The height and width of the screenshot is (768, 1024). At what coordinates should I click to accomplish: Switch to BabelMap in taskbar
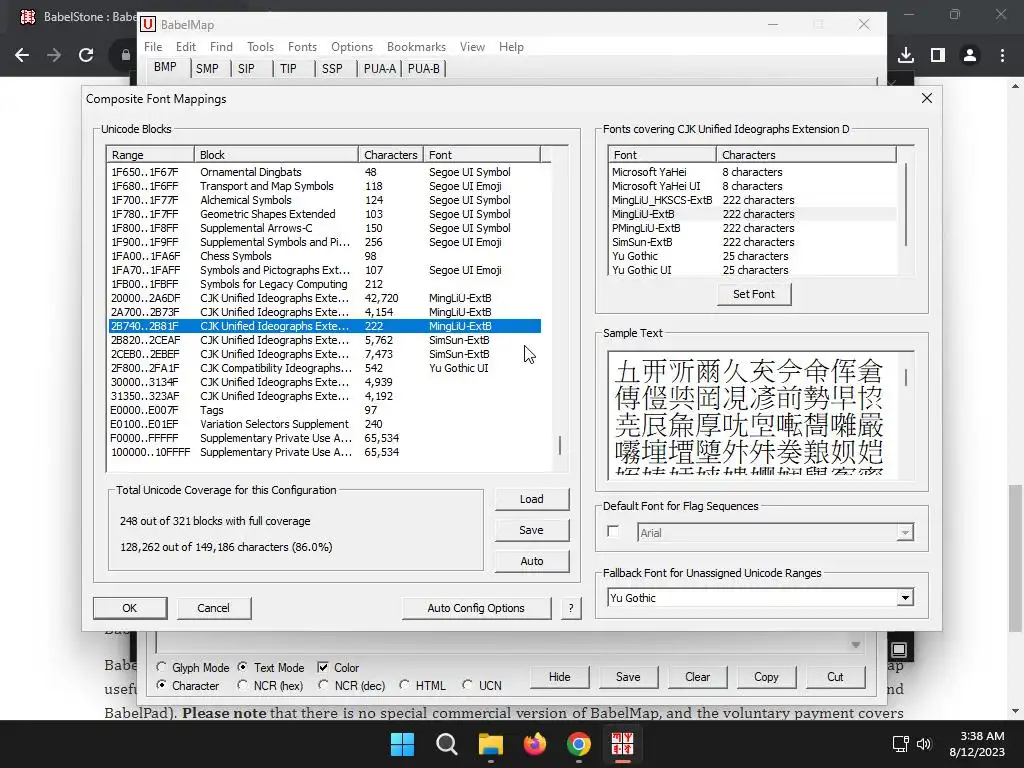point(622,744)
